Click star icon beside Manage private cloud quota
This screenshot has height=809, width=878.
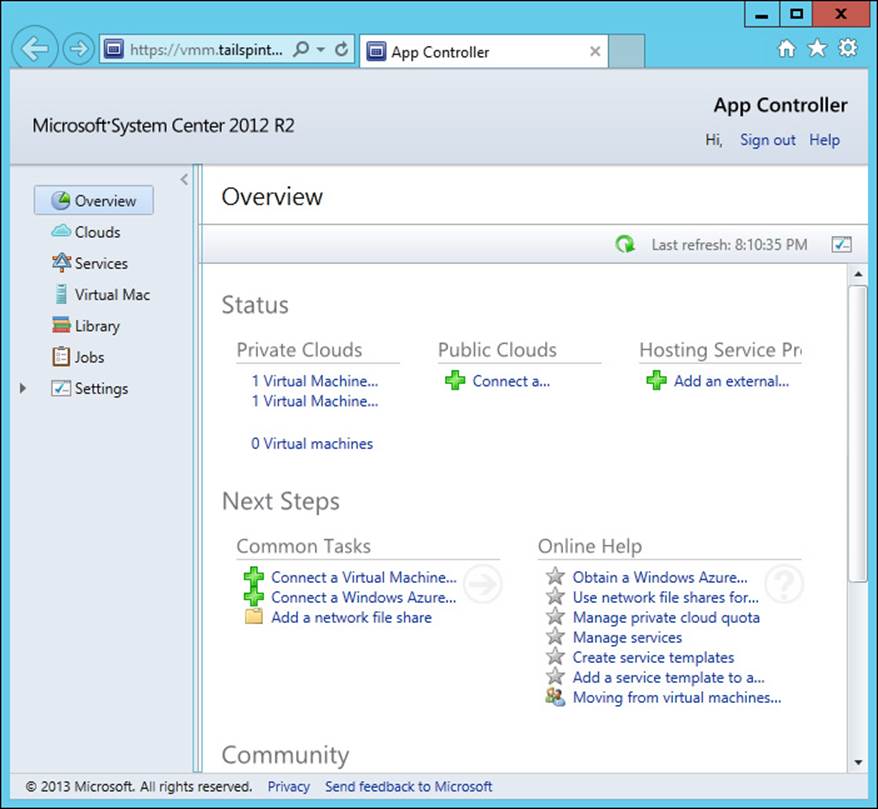coord(555,616)
